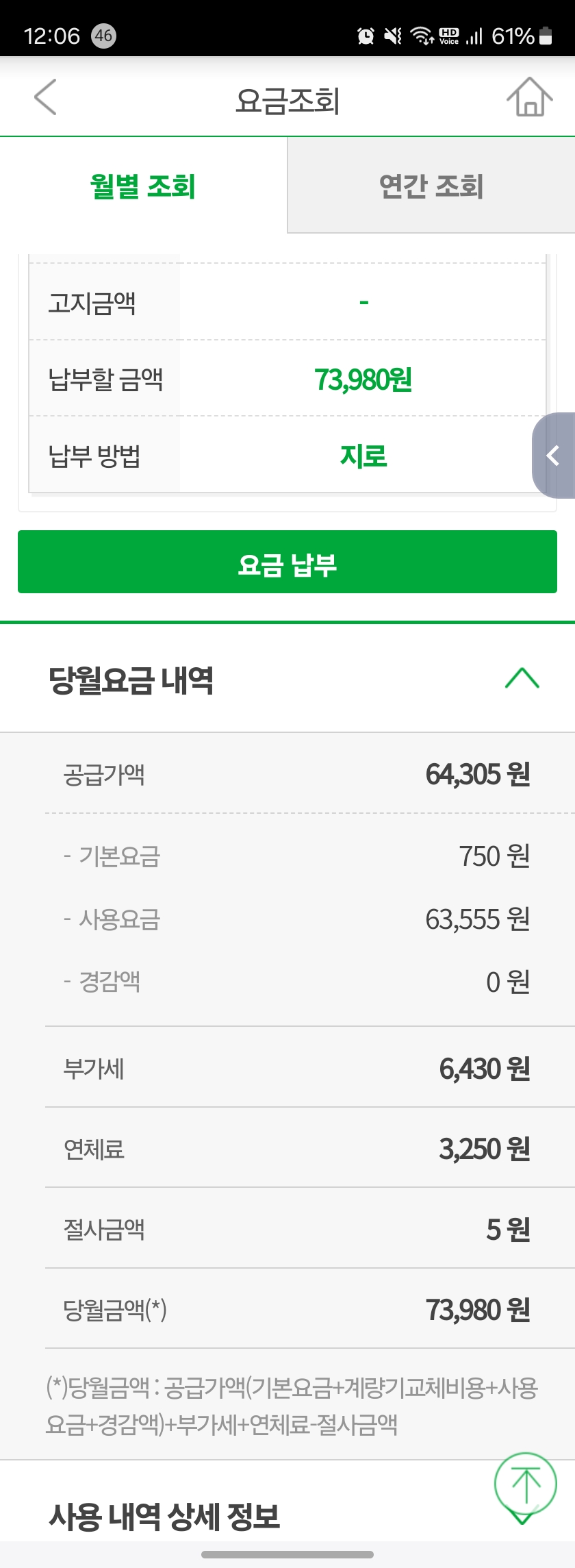Tap the battery icon in status bar
The height and width of the screenshot is (1568, 575).
tap(546, 36)
